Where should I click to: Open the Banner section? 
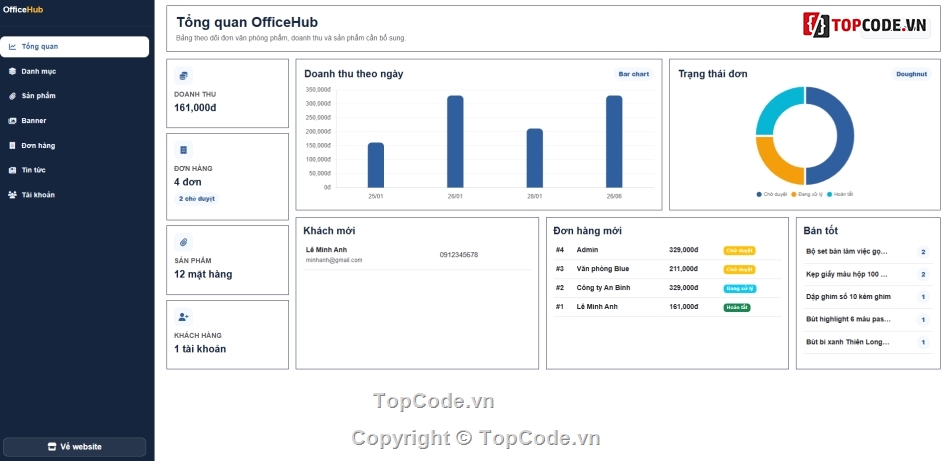75,121
